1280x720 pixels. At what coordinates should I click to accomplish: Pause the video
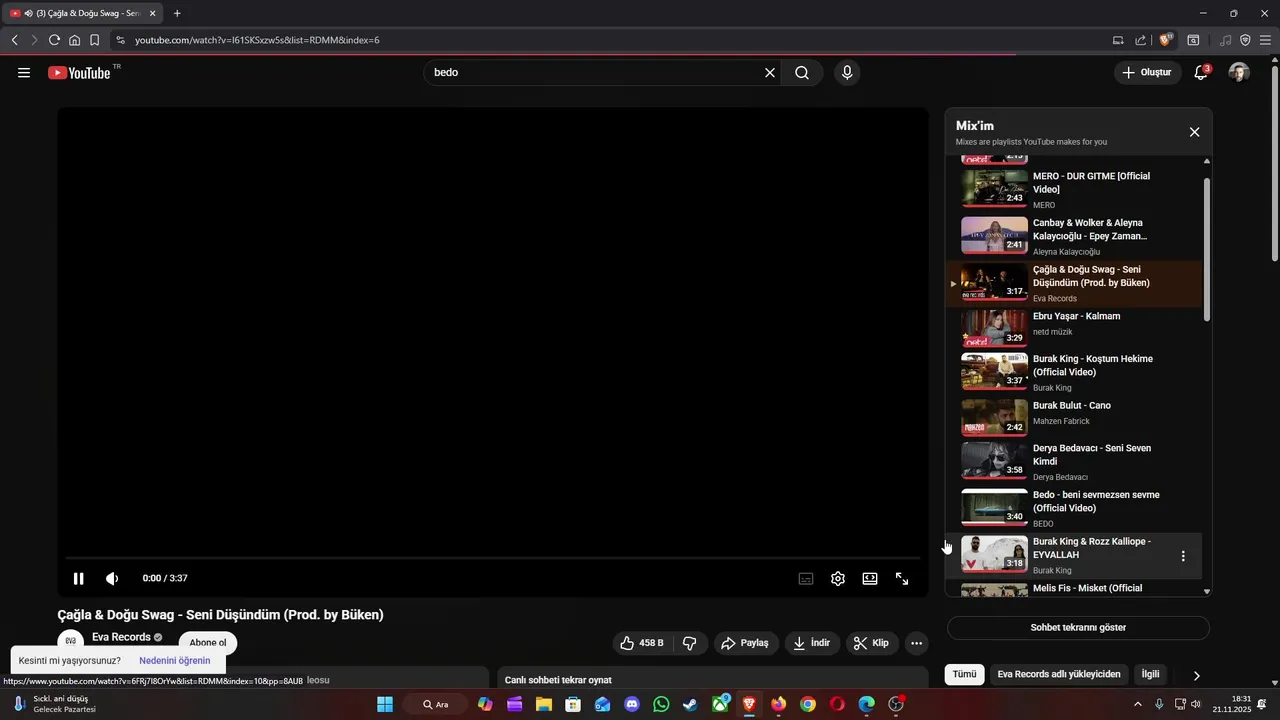(x=78, y=578)
